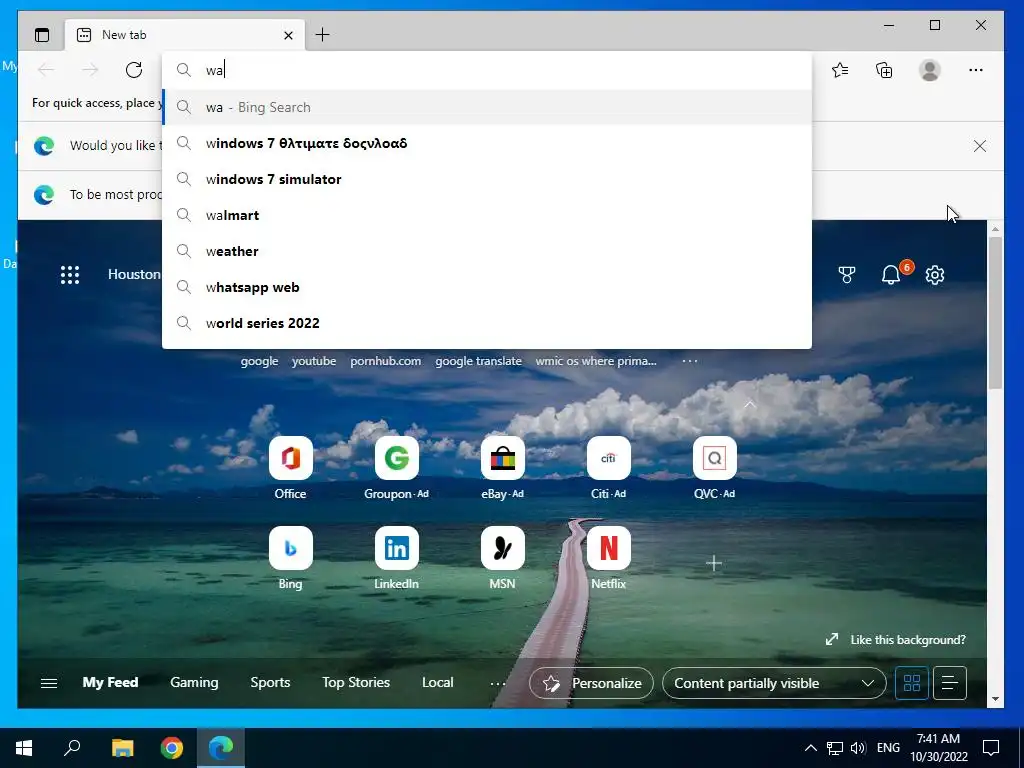Switch to My Feed tab
The height and width of the screenshot is (768, 1024).
point(110,682)
